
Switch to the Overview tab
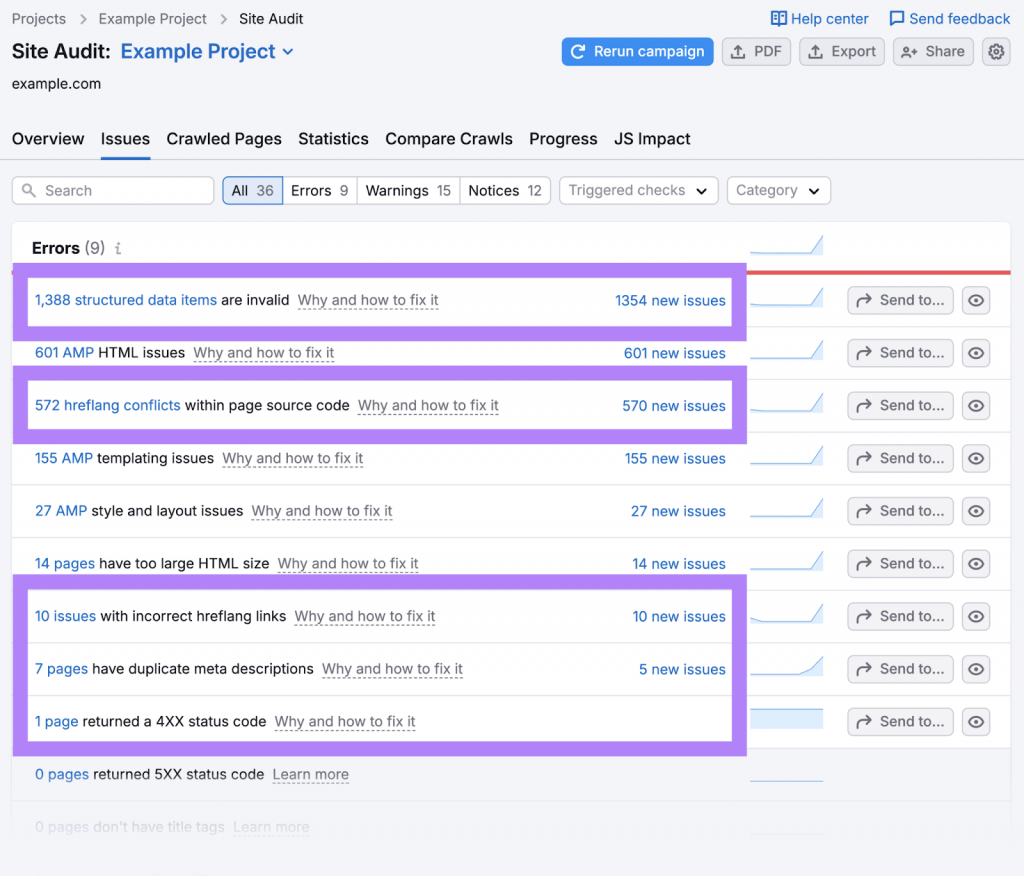(x=48, y=139)
